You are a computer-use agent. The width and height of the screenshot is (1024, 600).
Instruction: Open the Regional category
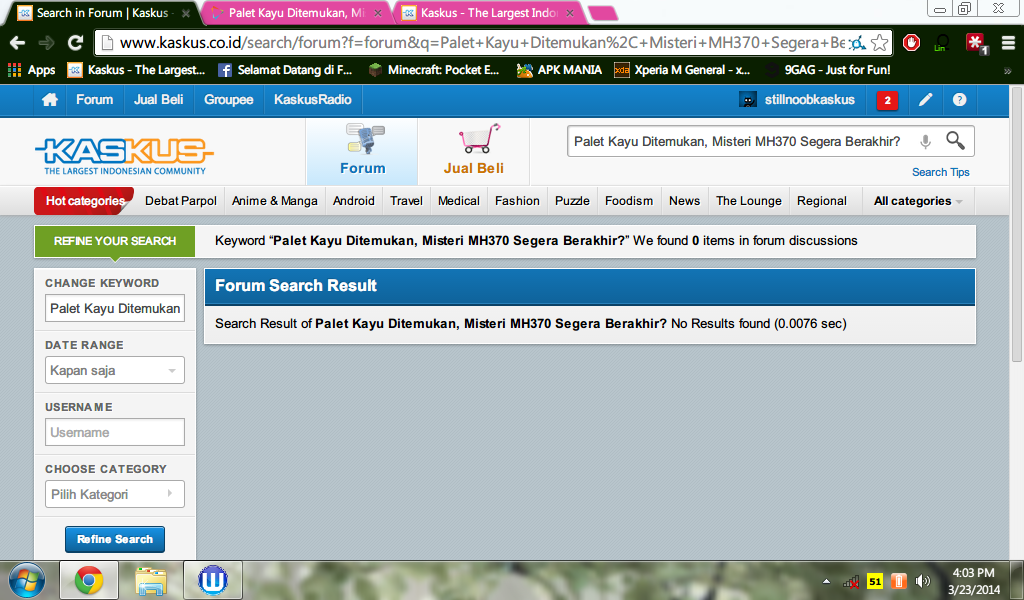(x=822, y=201)
